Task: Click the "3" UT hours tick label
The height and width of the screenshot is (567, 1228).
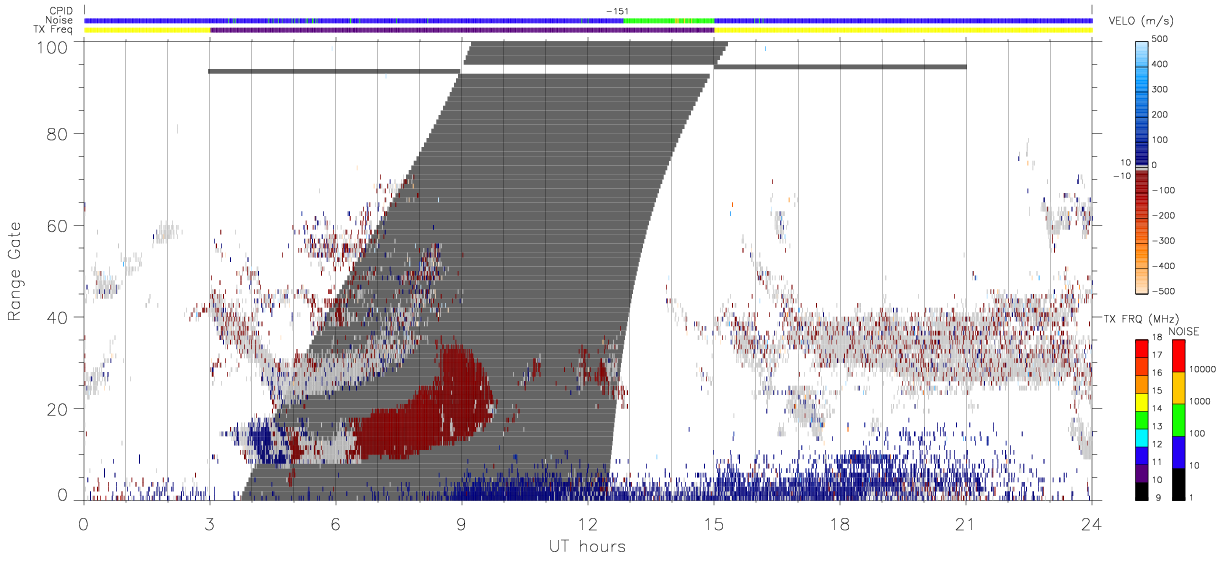Action: click(x=209, y=522)
